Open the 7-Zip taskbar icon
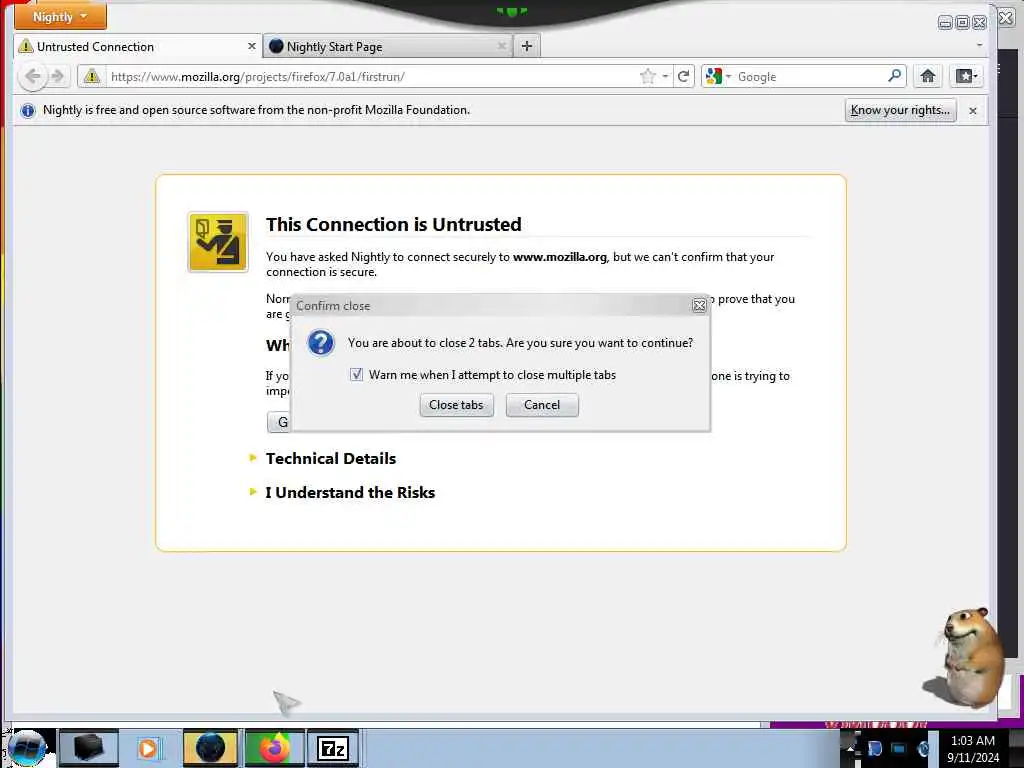1024x768 pixels. click(x=333, y=748)
